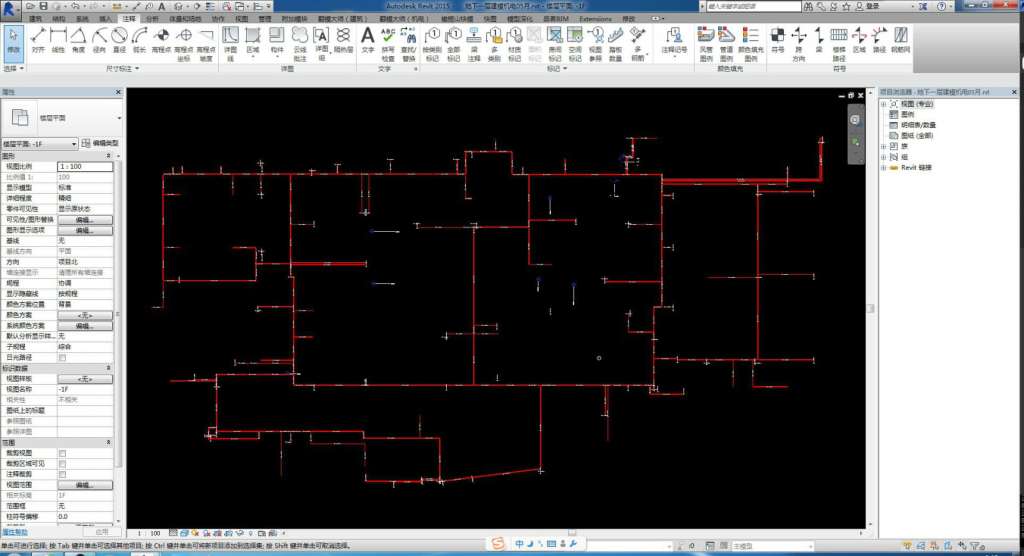Select the Tag All (全部标记) tool
Screen dimensions: 1024x556
coord(453,44)
